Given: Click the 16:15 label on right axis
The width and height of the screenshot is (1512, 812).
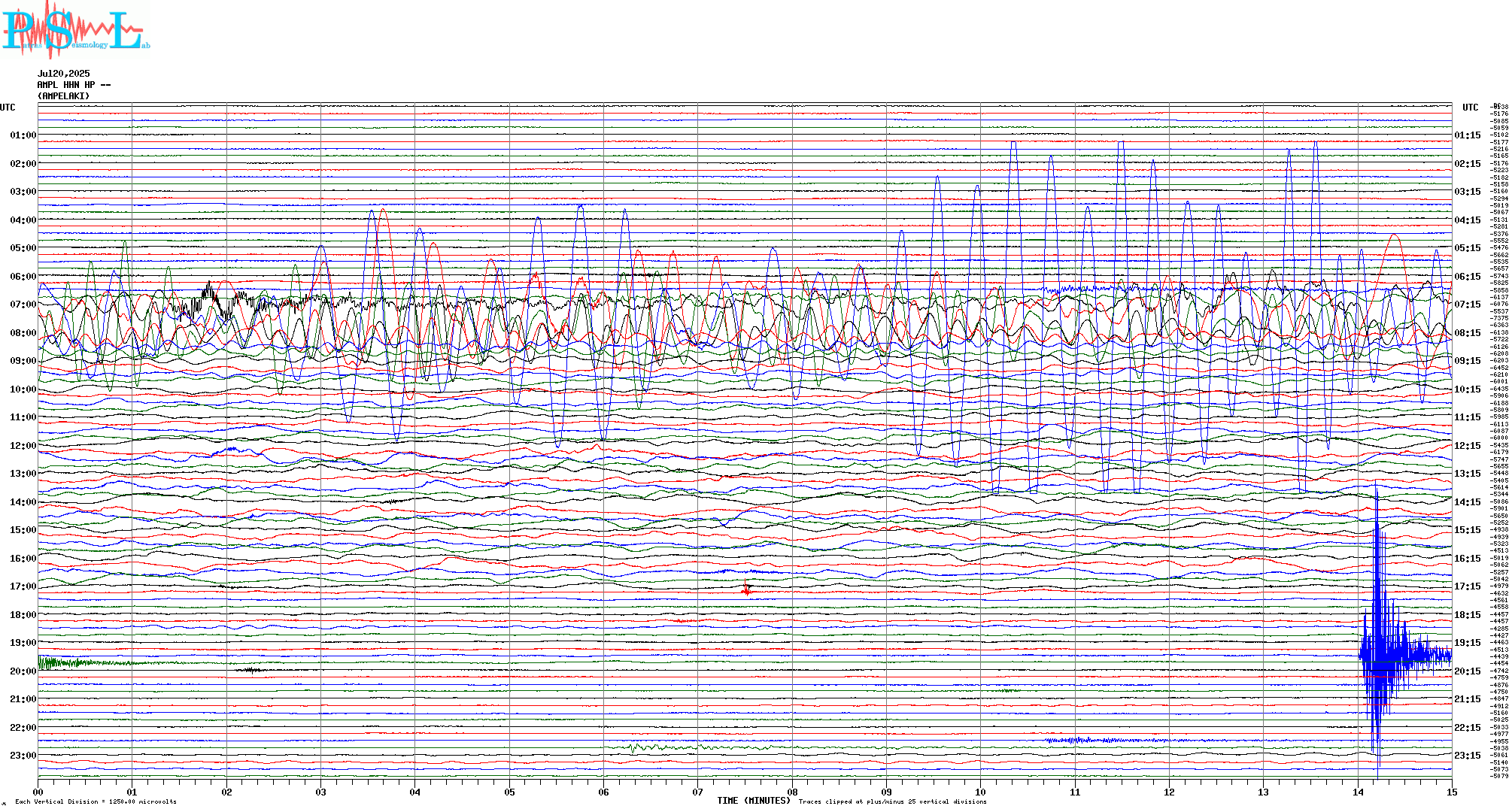Looking at the screenshot, I should (1468, 559).
